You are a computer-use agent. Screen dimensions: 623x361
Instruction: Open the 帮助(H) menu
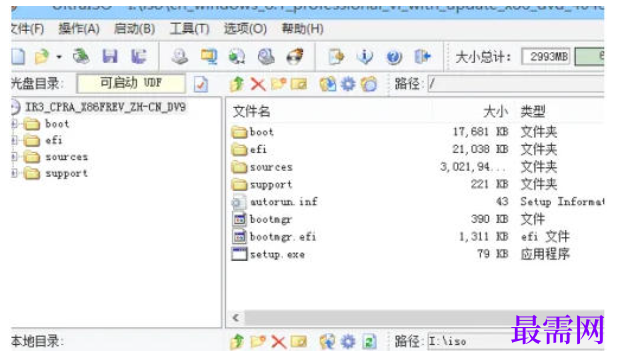(x=302, y=29)
